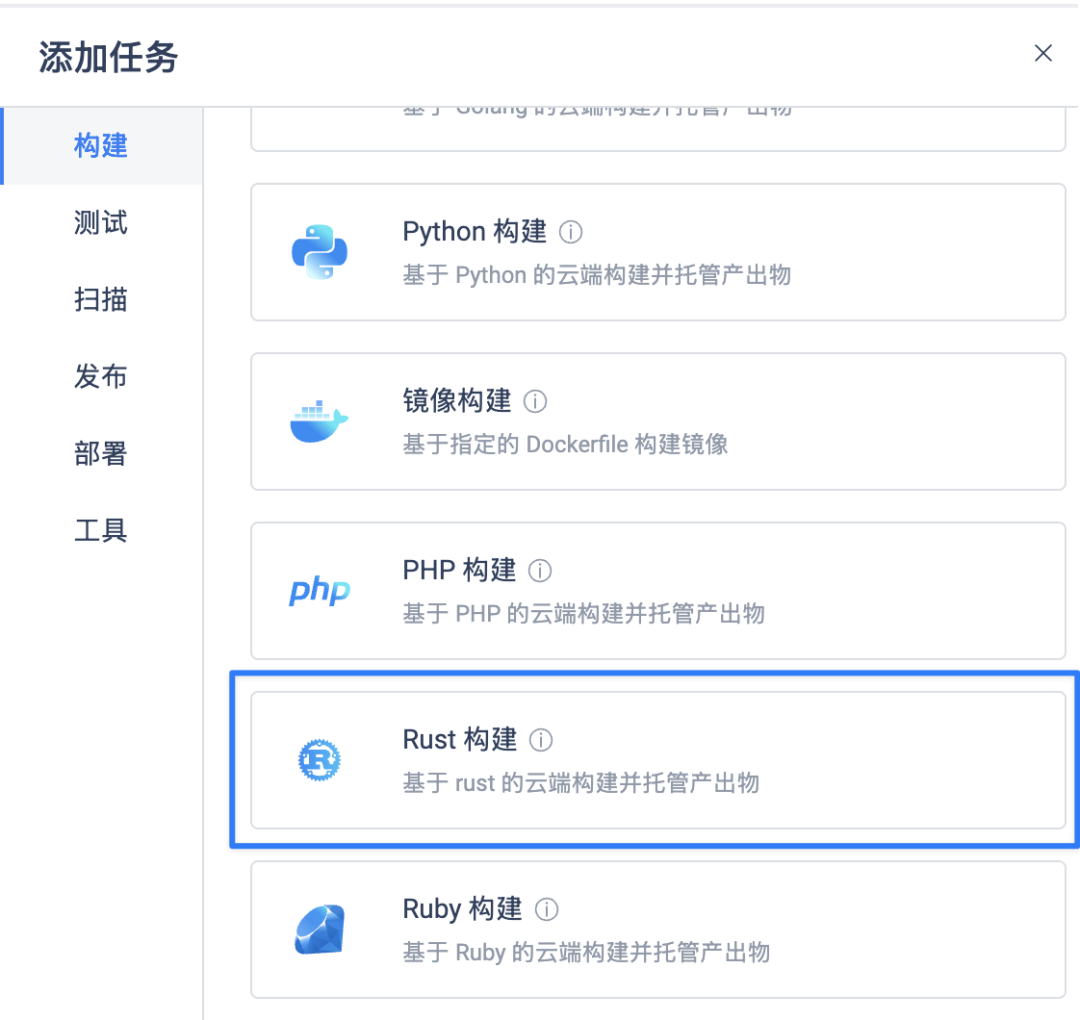Click the Ruby gem icon
Viewport: 1080px width, 1020px height.
(319, 930)
